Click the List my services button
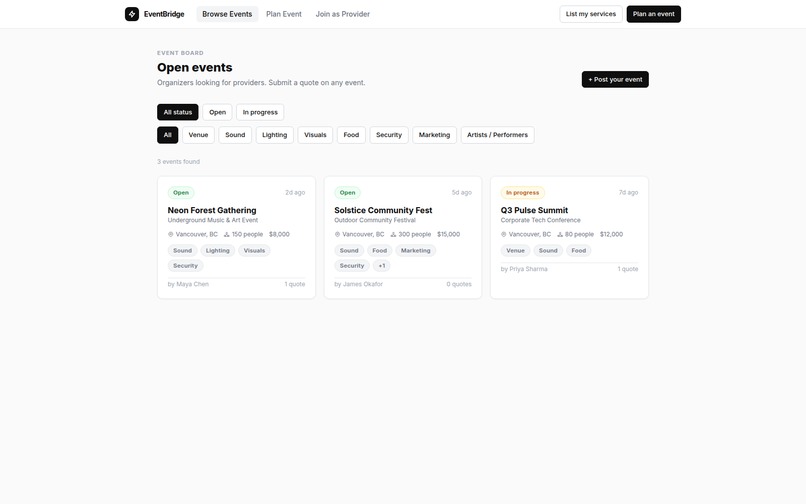 tap(591, 14)
